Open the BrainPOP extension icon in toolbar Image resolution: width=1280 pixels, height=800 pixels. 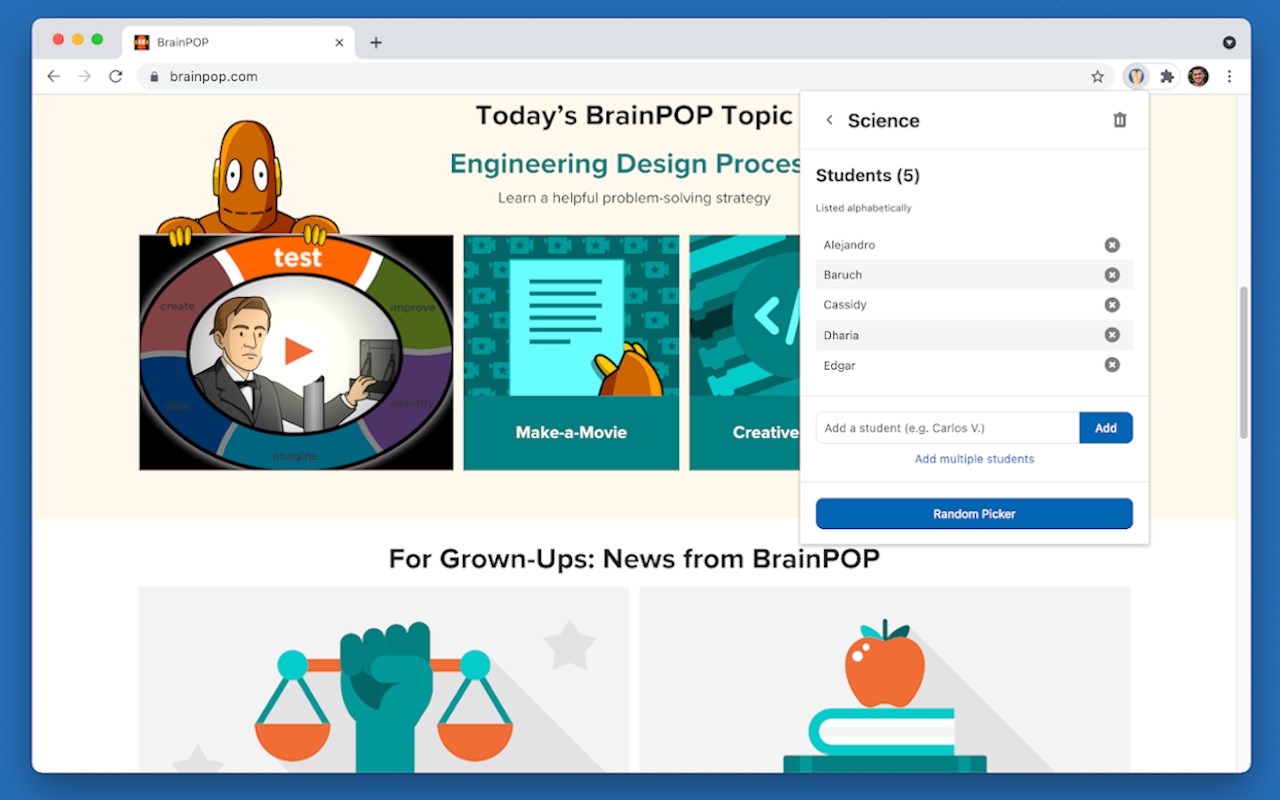(x=1136, y=76)
